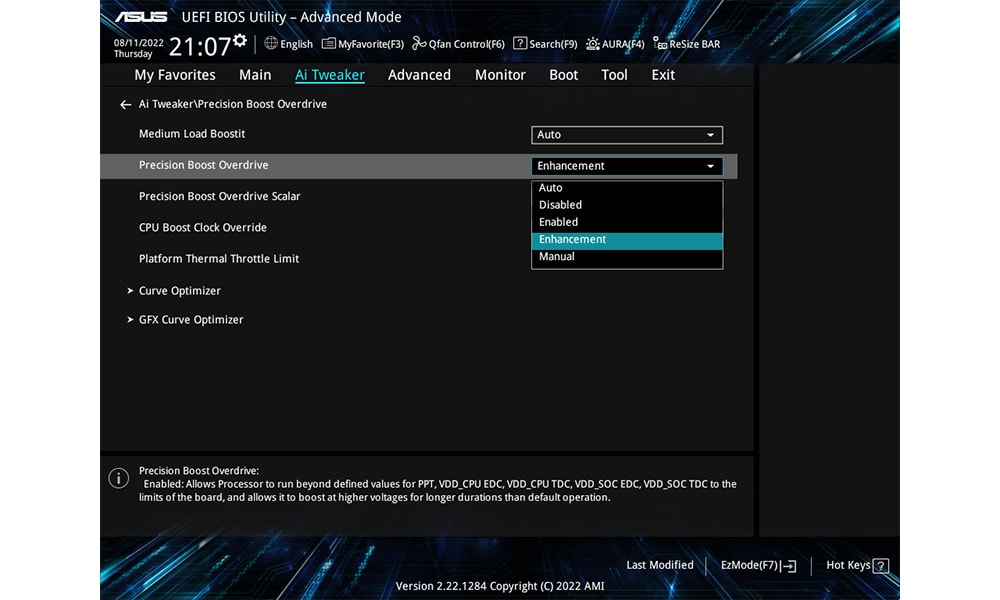Select the highlighted Enhancement option
The image size is (1000, 600).
627,240
